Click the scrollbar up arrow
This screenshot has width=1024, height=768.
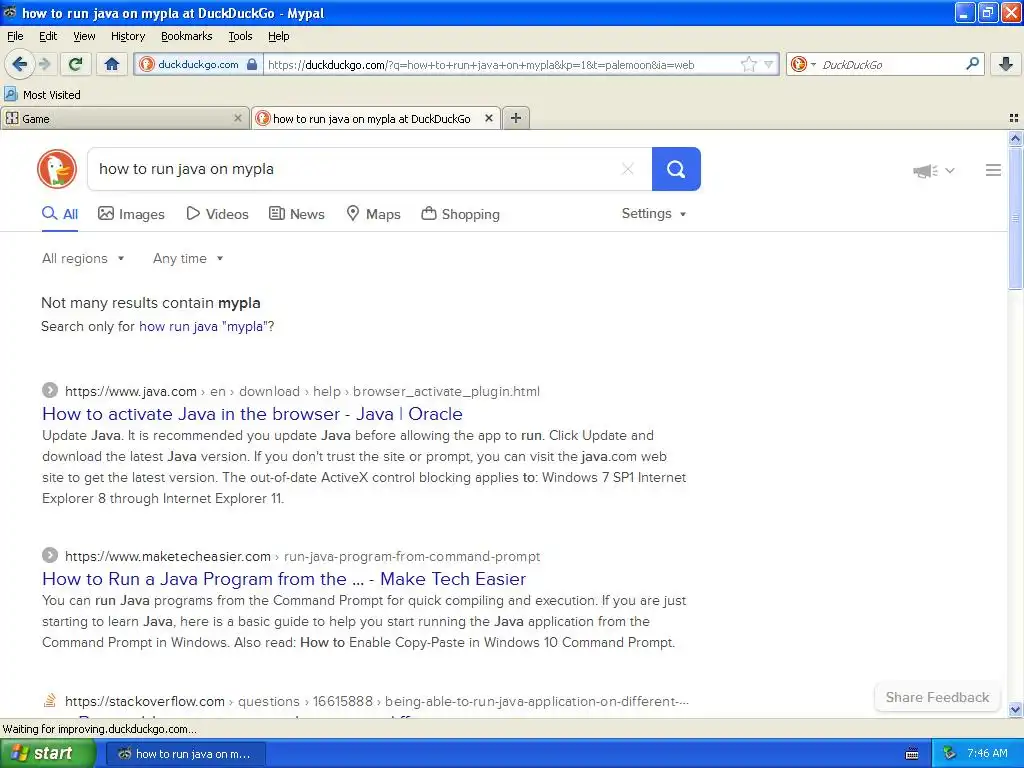[x=1015, y=138]
